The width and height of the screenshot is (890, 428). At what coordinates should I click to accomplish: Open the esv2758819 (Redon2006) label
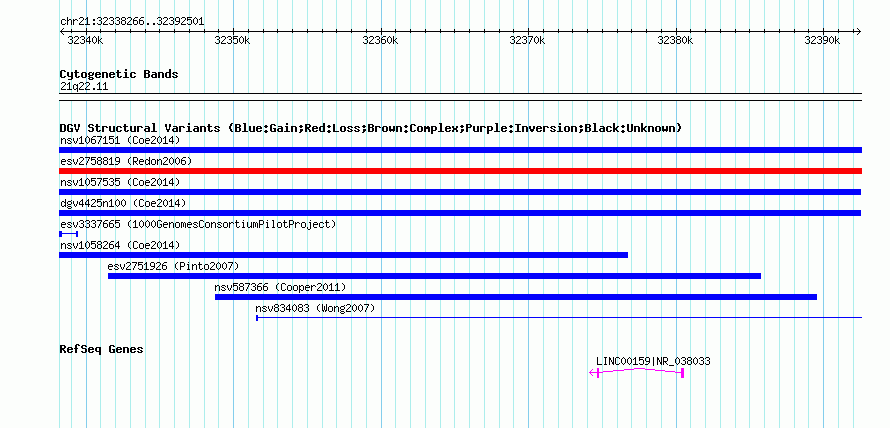(x=126, y=161)
